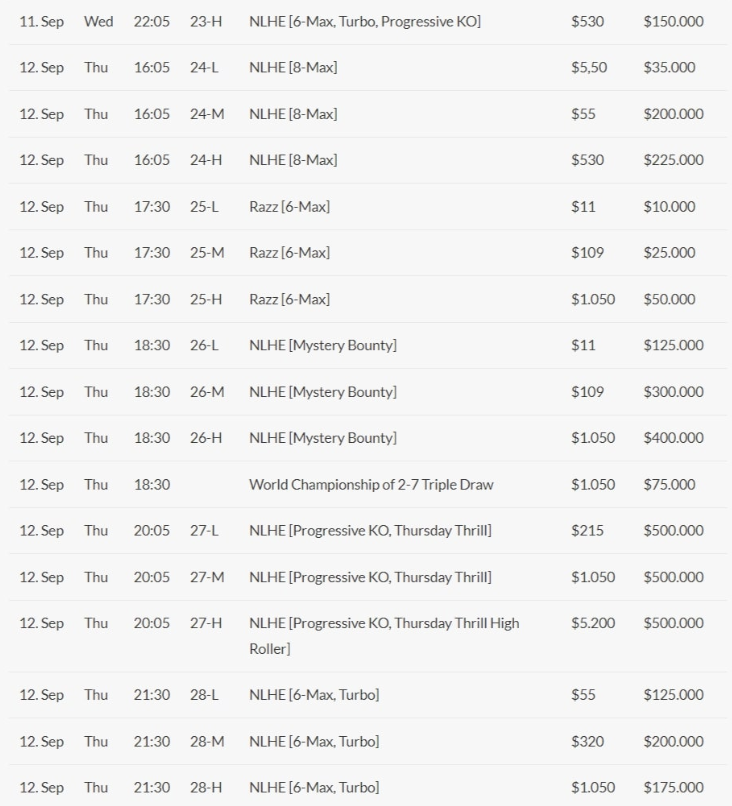
Task: Select the $320 buy-in amount
Action: [x=587, y=742]
